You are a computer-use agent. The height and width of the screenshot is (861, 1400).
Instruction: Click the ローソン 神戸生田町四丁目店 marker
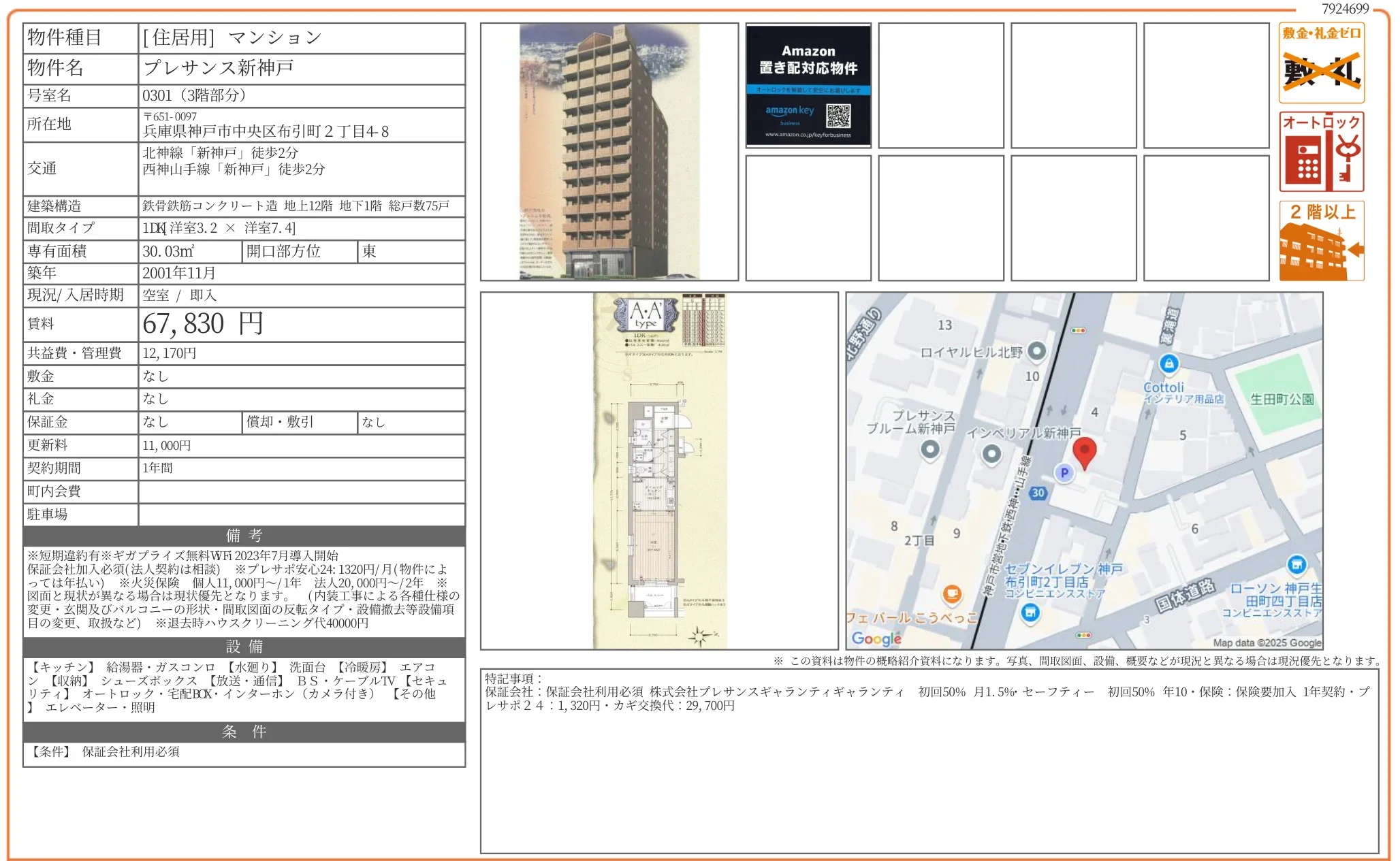(1296, 565)
